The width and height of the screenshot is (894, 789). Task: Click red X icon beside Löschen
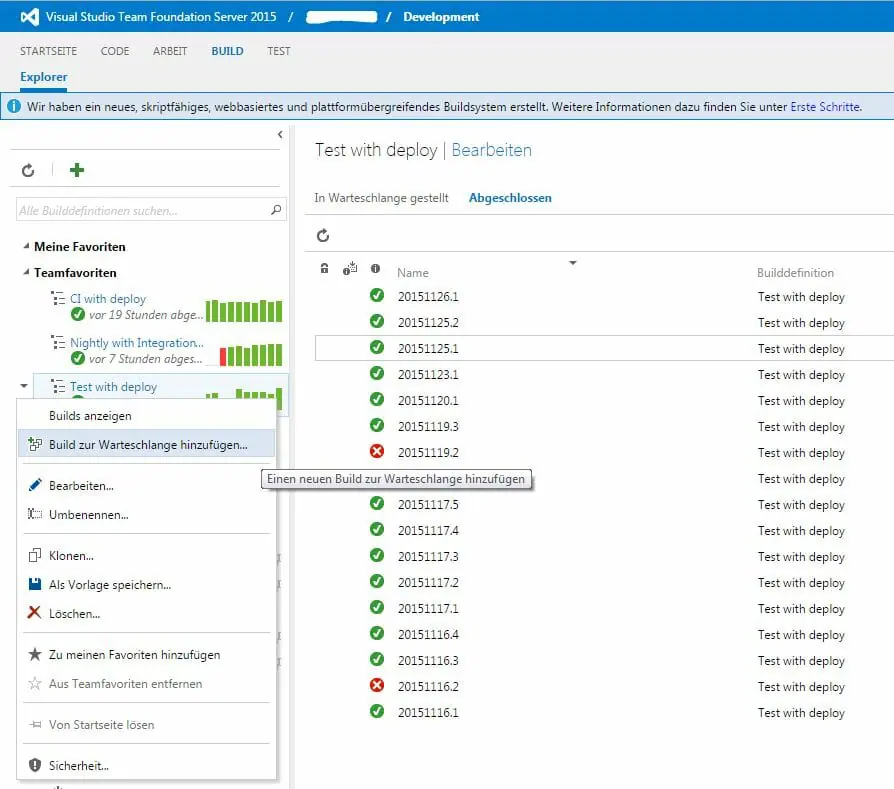[34, 613]
